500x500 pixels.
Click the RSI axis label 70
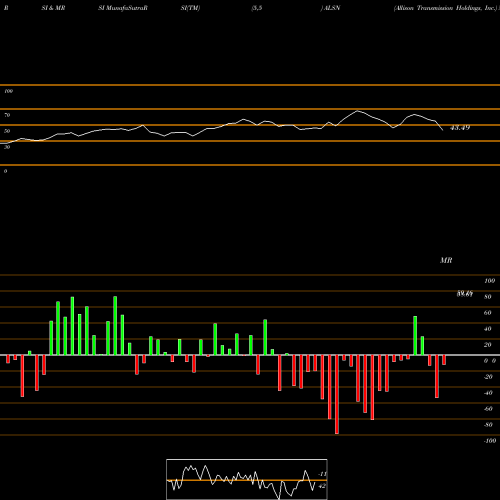point(7,115)
